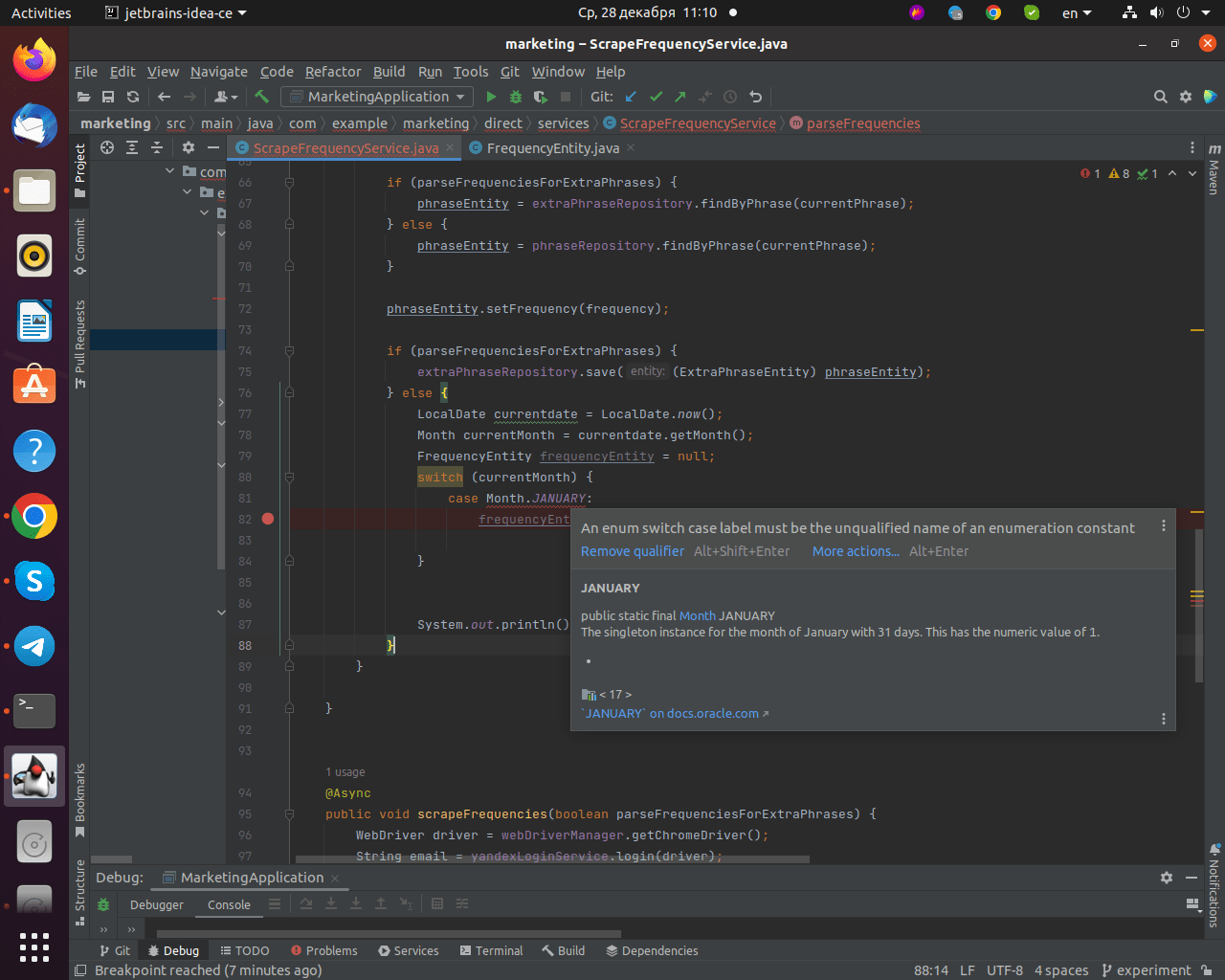Toggle the read-only lock in status bar

(x=1206, y=969)
